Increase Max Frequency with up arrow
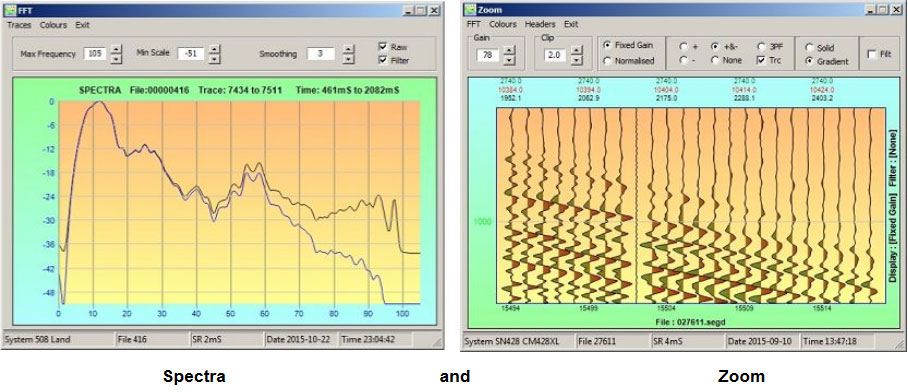Image resolution: width=908 pixels, height=392 pixels. pyautogui.click(x=116, y=49)
